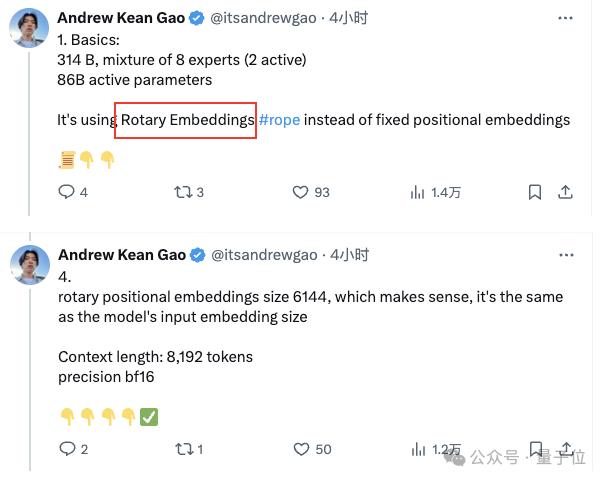
Task: Click the highlighted Rotary Embeddings text
Action: tap(187, 120)
